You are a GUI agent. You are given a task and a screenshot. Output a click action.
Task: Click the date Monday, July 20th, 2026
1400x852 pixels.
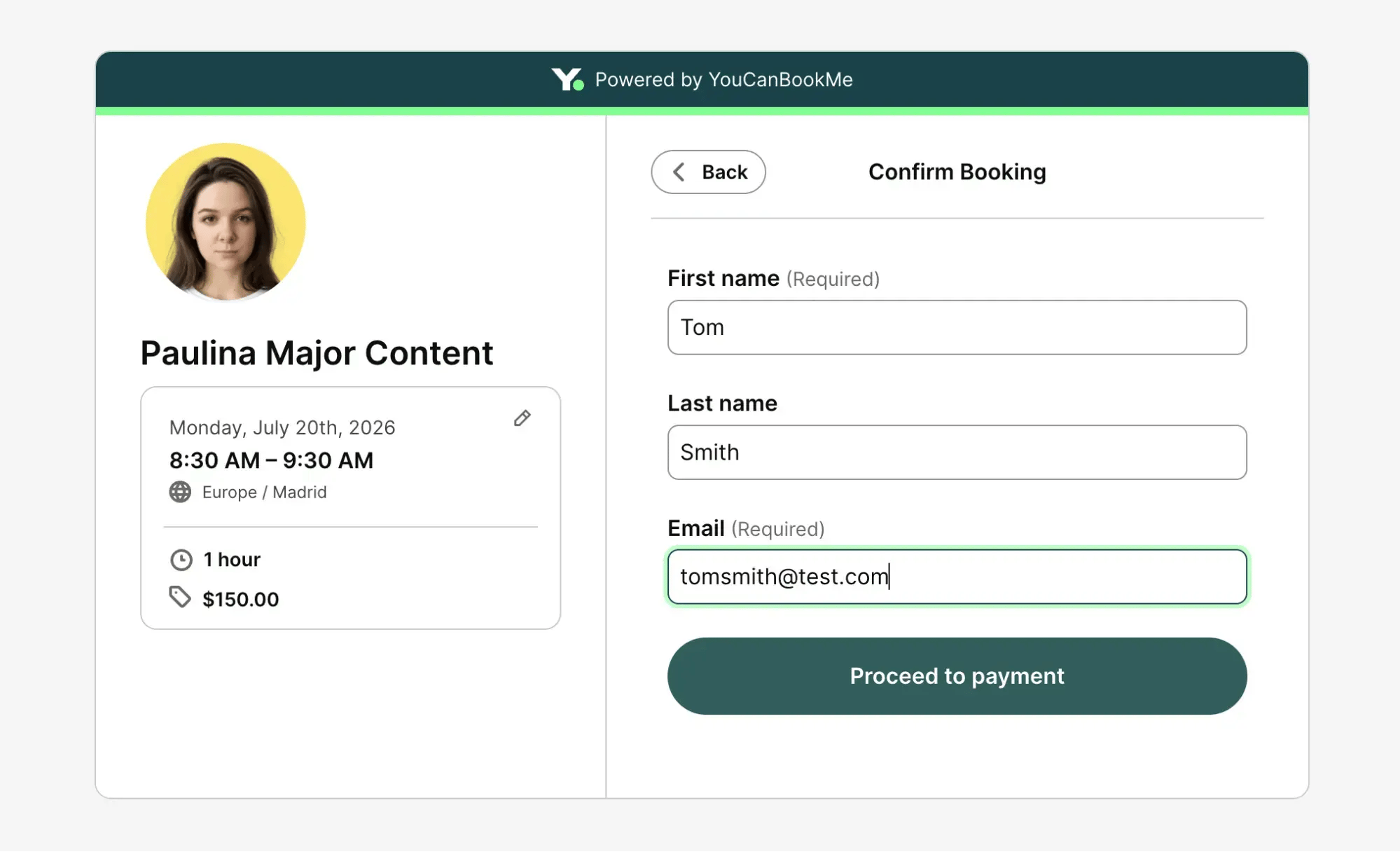pyautogui.click(x=282, y=427)
